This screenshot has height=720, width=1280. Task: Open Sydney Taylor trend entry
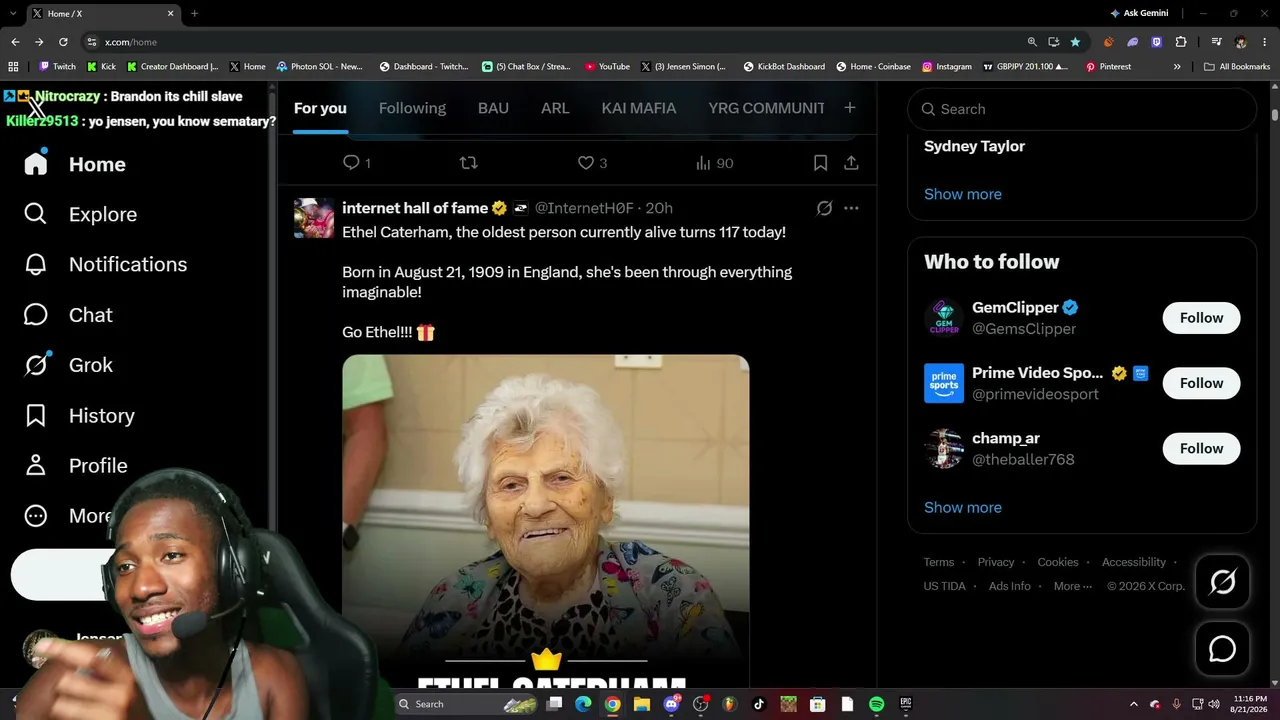974,146
